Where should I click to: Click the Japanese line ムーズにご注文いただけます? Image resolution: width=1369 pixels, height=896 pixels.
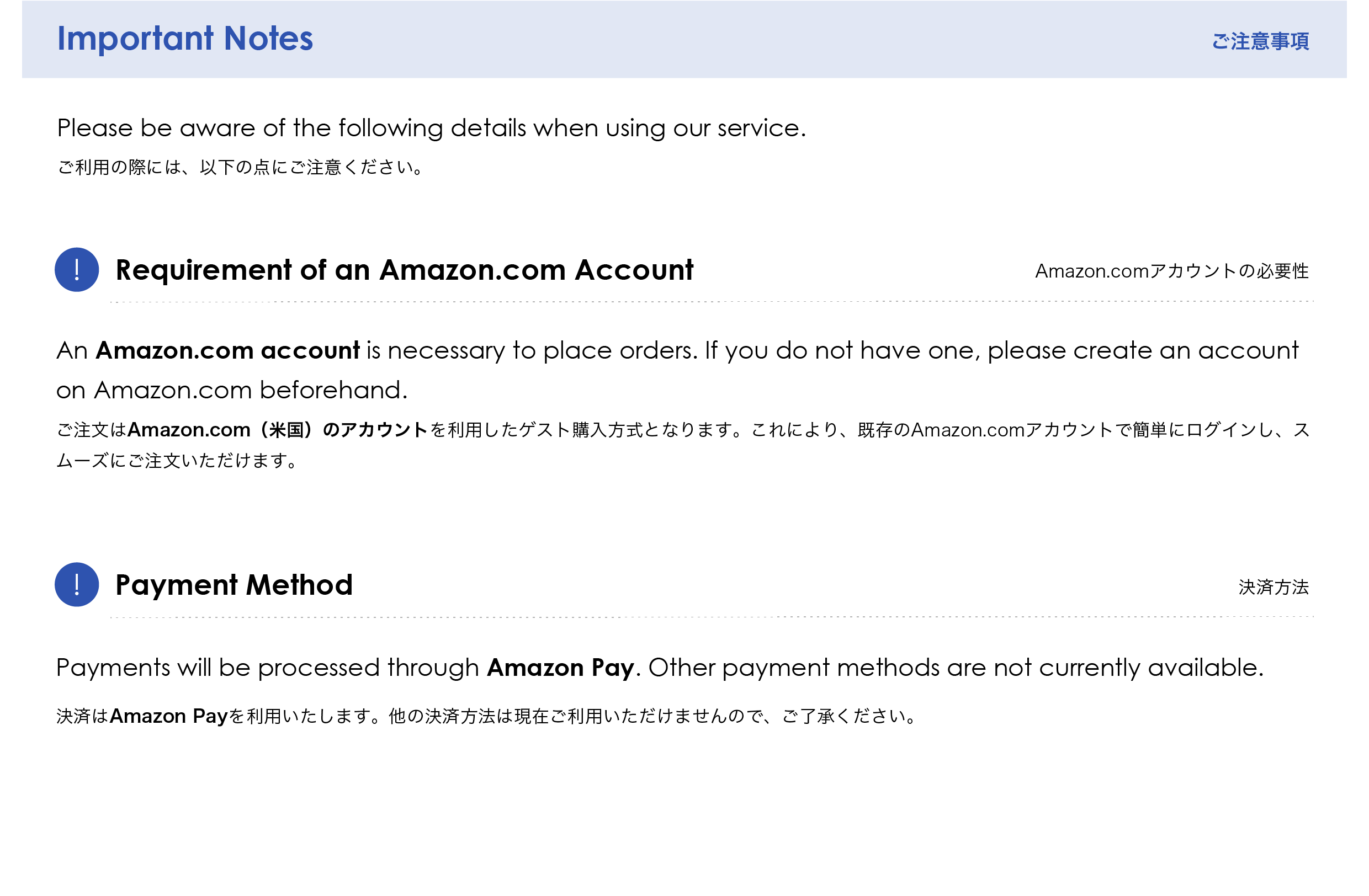[177, 461]
